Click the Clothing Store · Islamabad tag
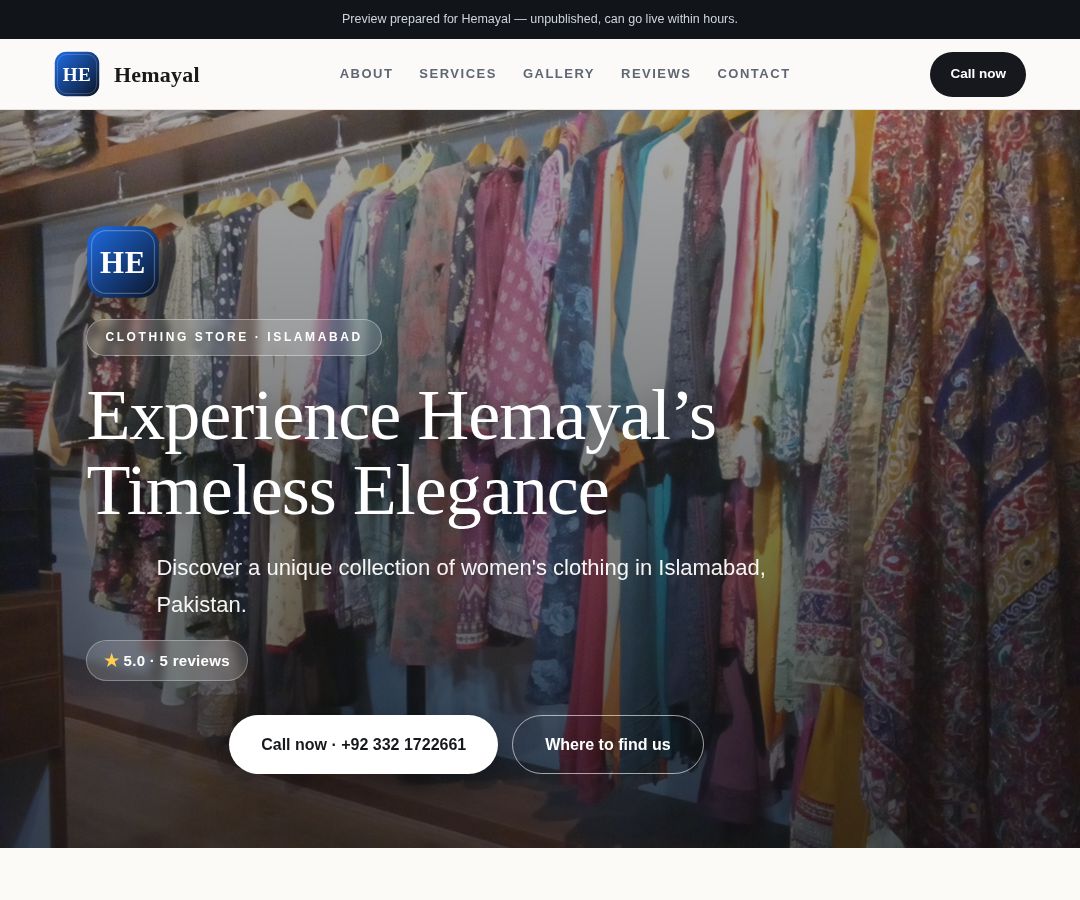 pos(234,337)
